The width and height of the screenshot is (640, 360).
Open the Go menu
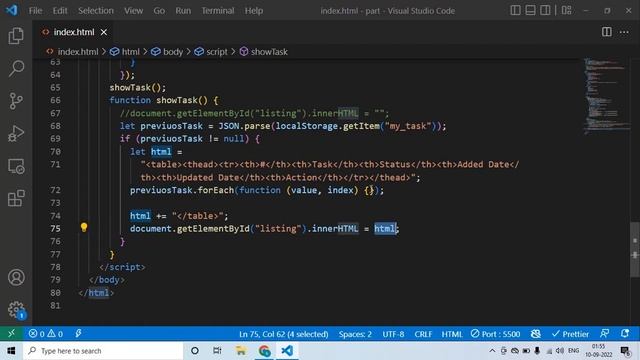159,11
